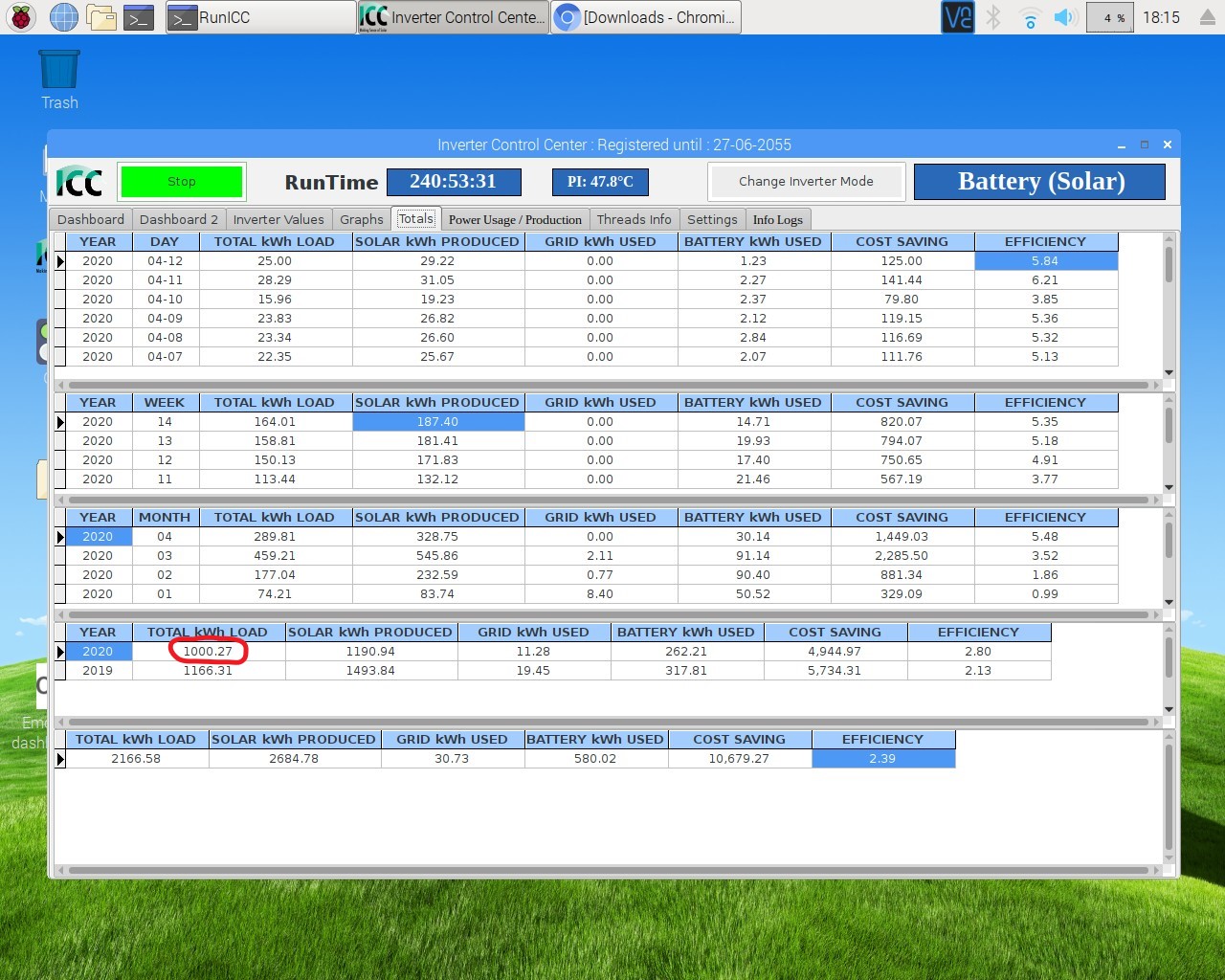Switch to the Downloads Chromium taskbar window

point(646,17)
